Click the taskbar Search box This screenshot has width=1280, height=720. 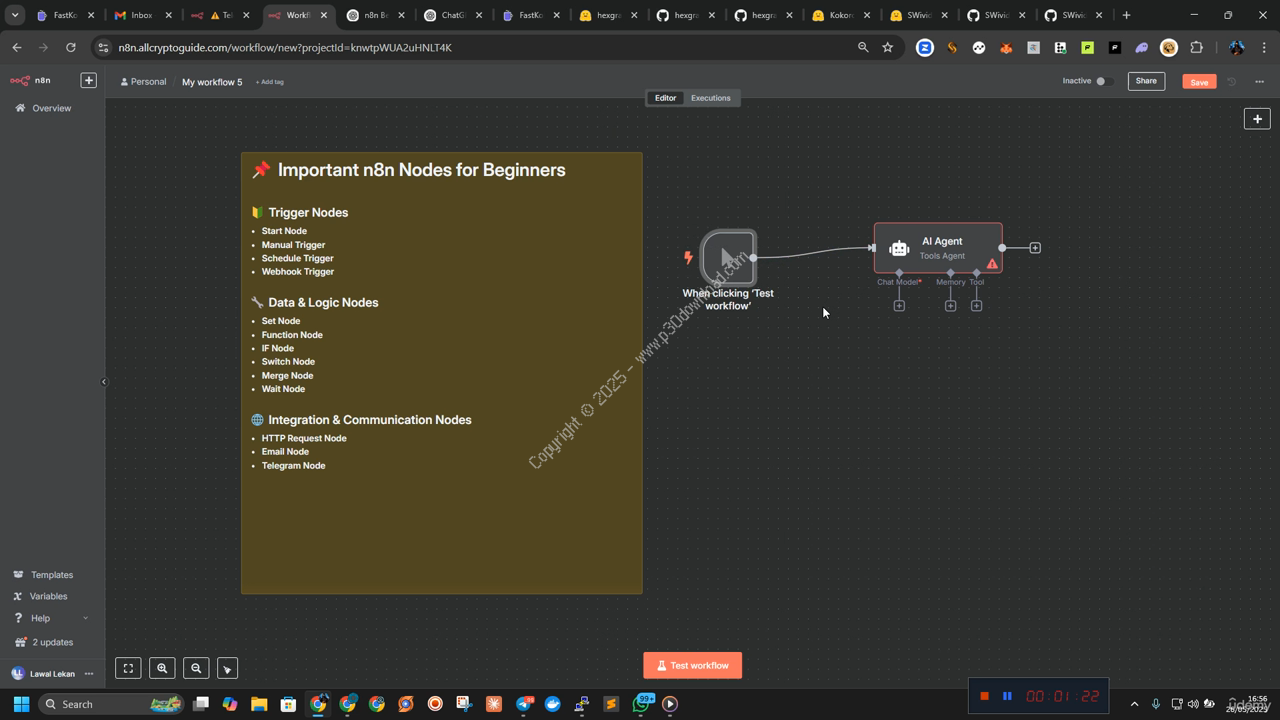110,704
